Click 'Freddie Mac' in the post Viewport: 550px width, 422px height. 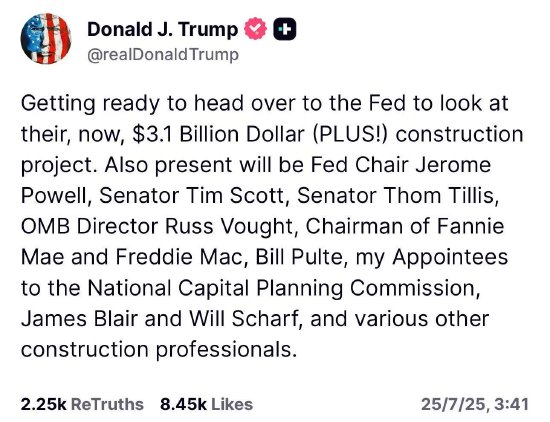pos(178,257)
